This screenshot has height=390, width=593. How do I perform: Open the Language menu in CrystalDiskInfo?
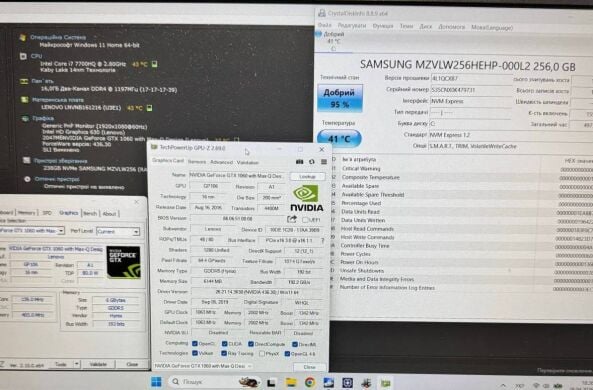(x=492, y=27)
